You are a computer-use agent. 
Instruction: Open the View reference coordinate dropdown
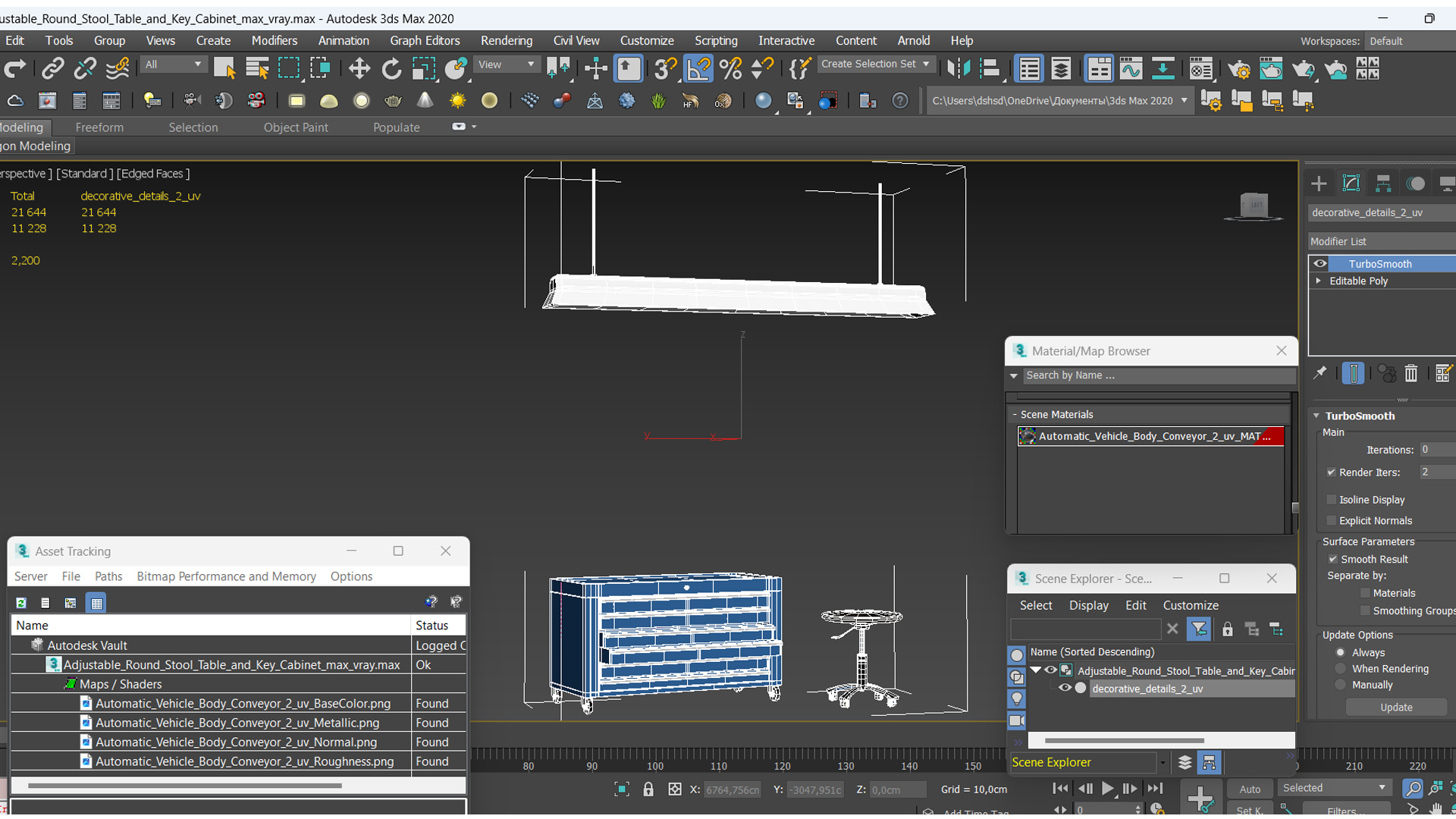(506, 64)
